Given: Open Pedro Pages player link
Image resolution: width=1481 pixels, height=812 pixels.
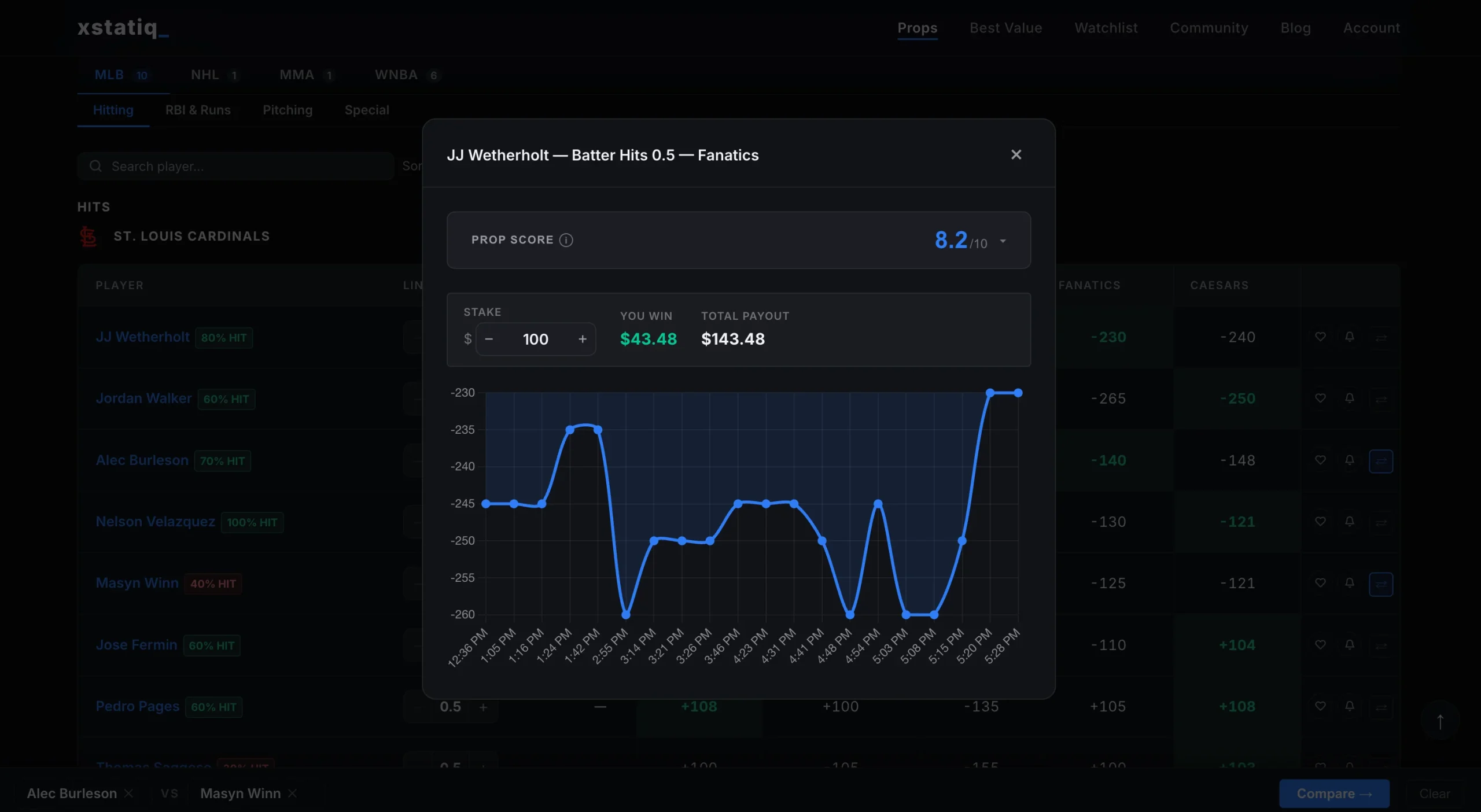Looking at the screenshot, I should point(138,706).
